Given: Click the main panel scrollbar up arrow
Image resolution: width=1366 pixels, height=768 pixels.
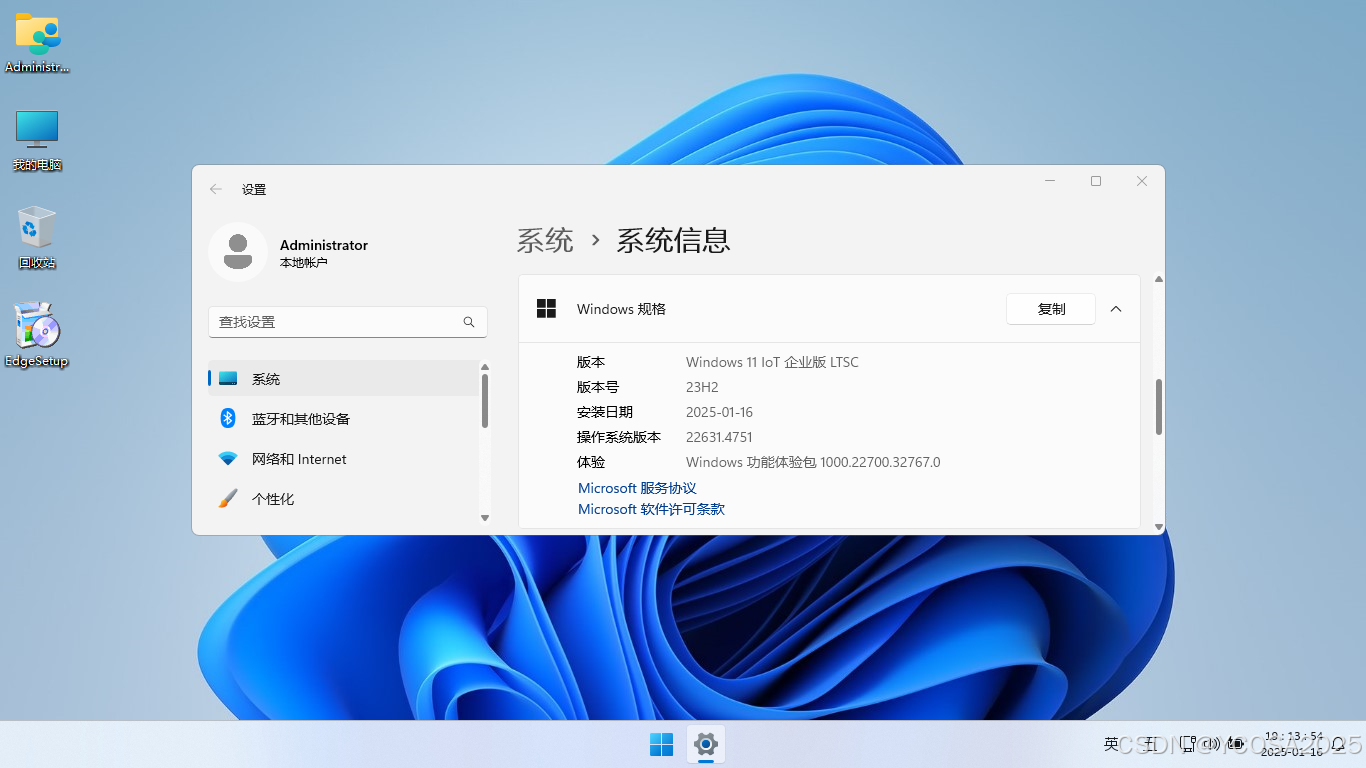Looking at the screenshot, I should pos(1159,279).
